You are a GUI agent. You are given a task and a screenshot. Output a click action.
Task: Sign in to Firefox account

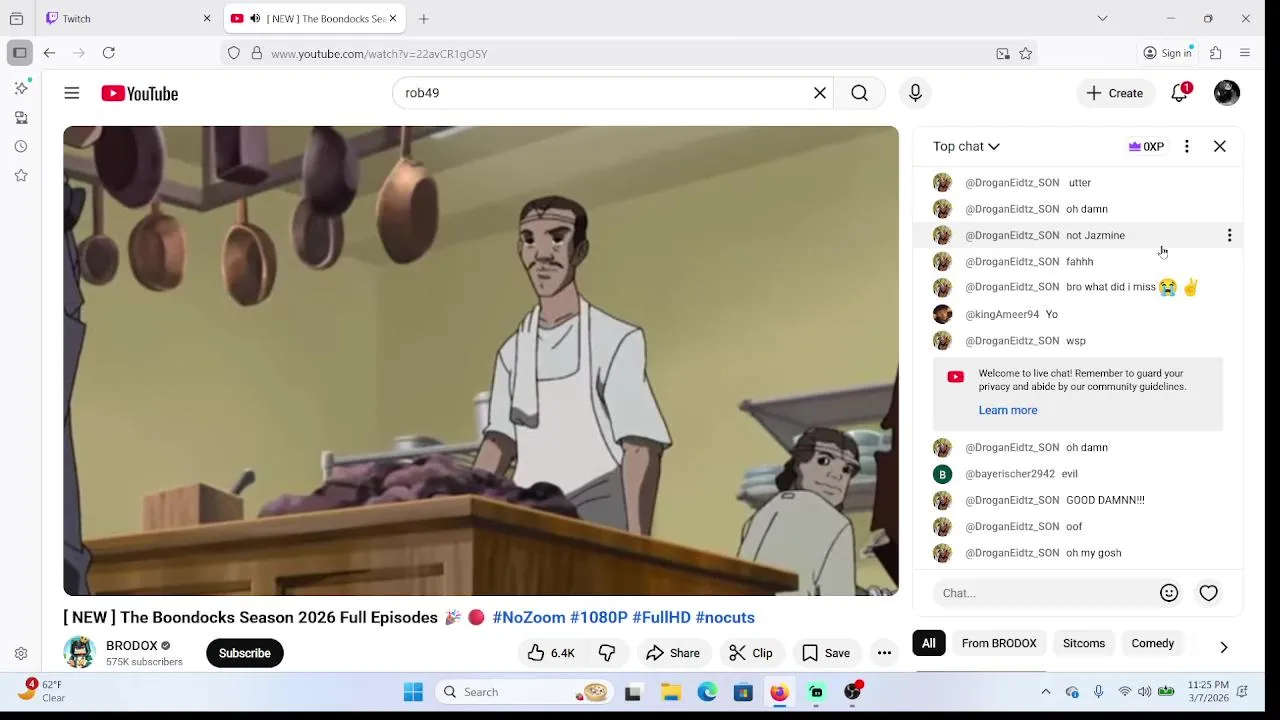[1168, 53]
